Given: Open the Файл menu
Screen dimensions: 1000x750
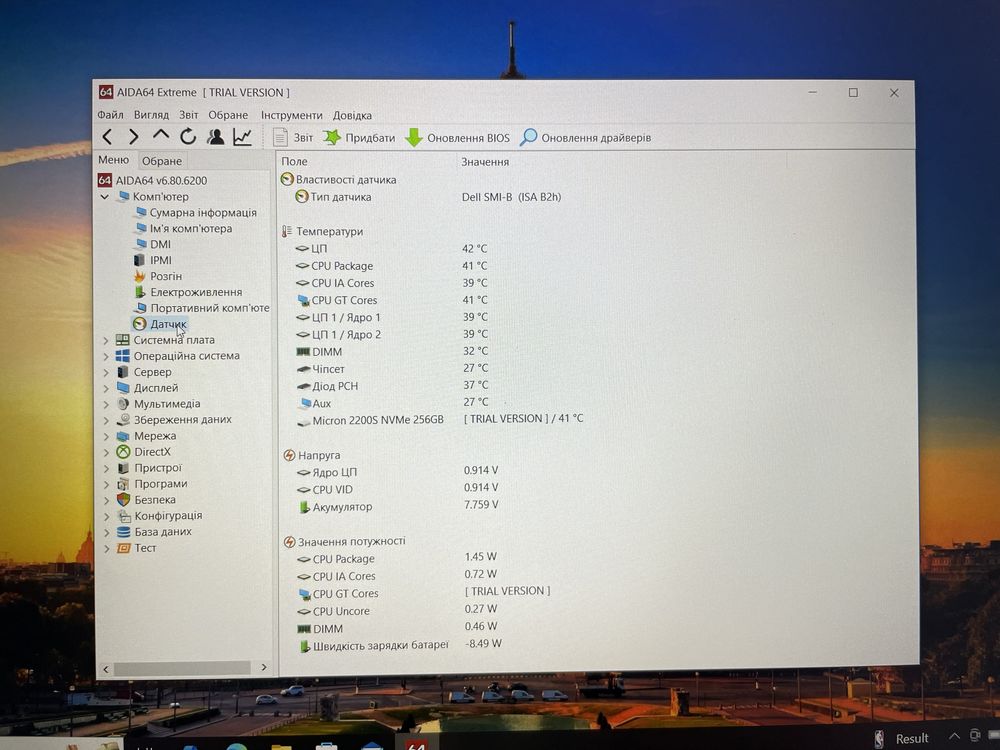Looking at the screenshot, I should coord(110,115).
